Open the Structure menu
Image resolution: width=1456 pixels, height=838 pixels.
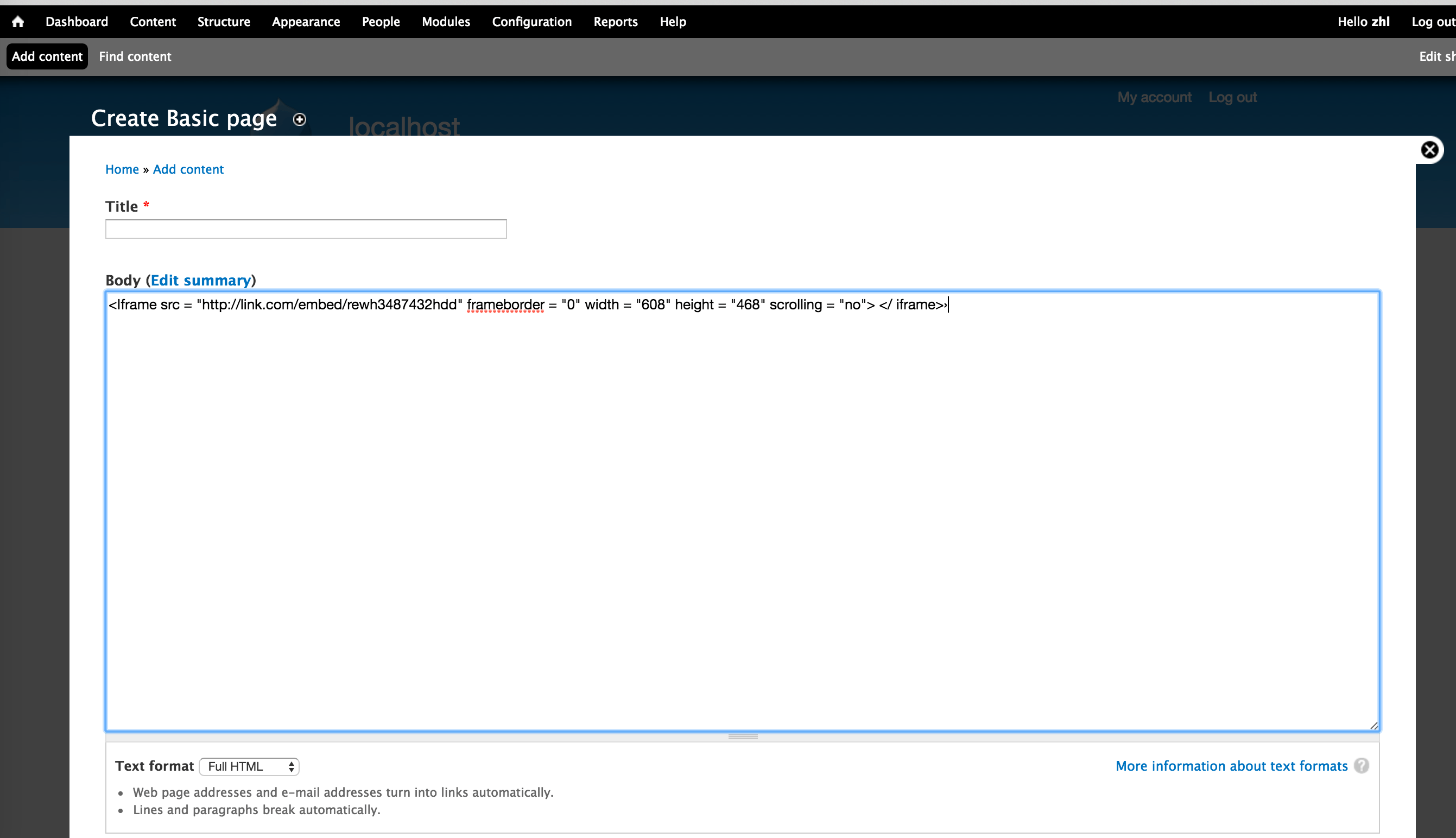click(x=223, y=22)
